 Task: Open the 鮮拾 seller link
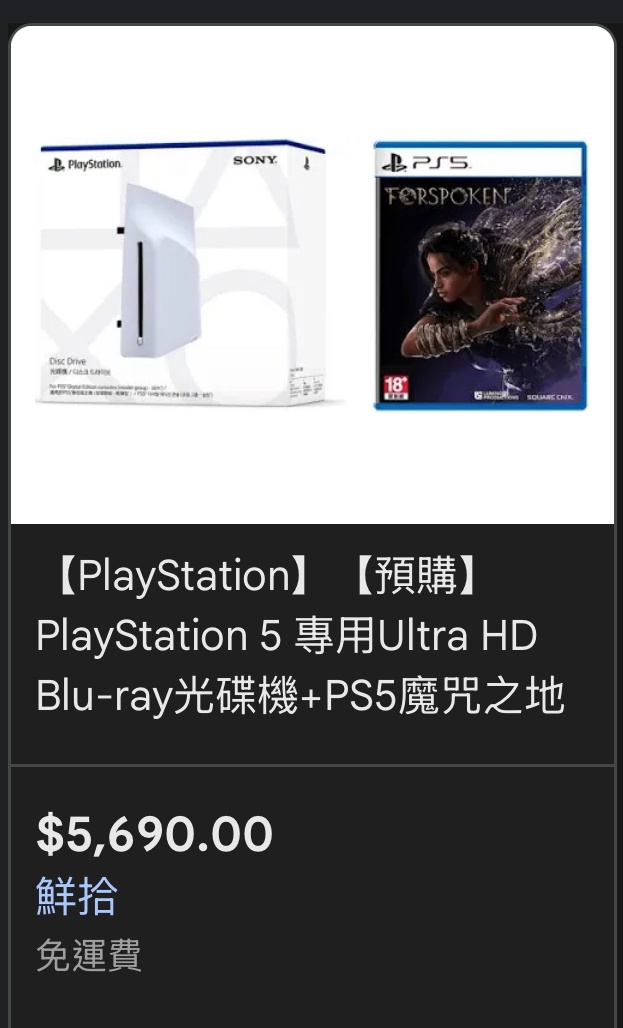[77, 896]
